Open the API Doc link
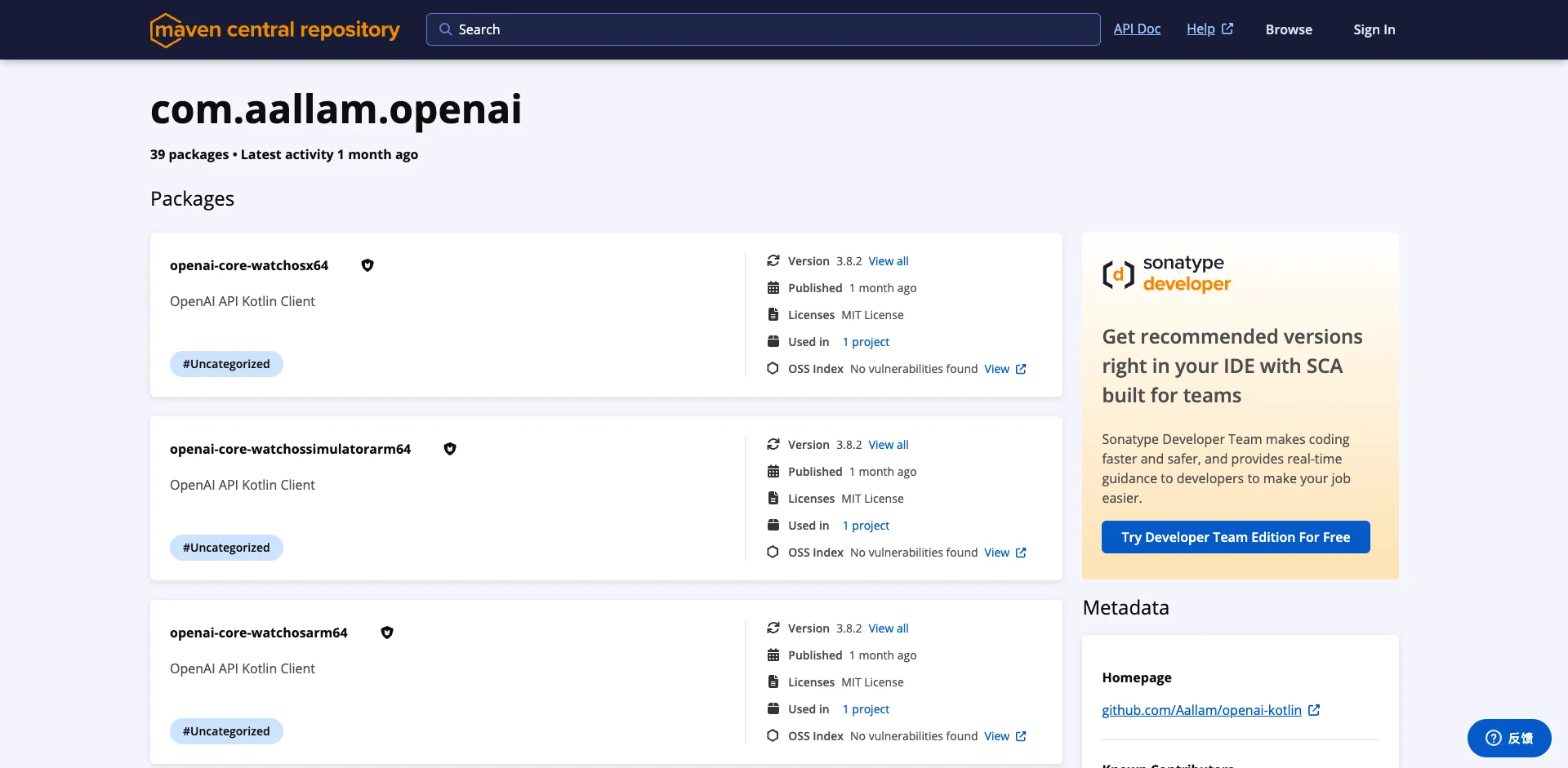 [1137, 29]
